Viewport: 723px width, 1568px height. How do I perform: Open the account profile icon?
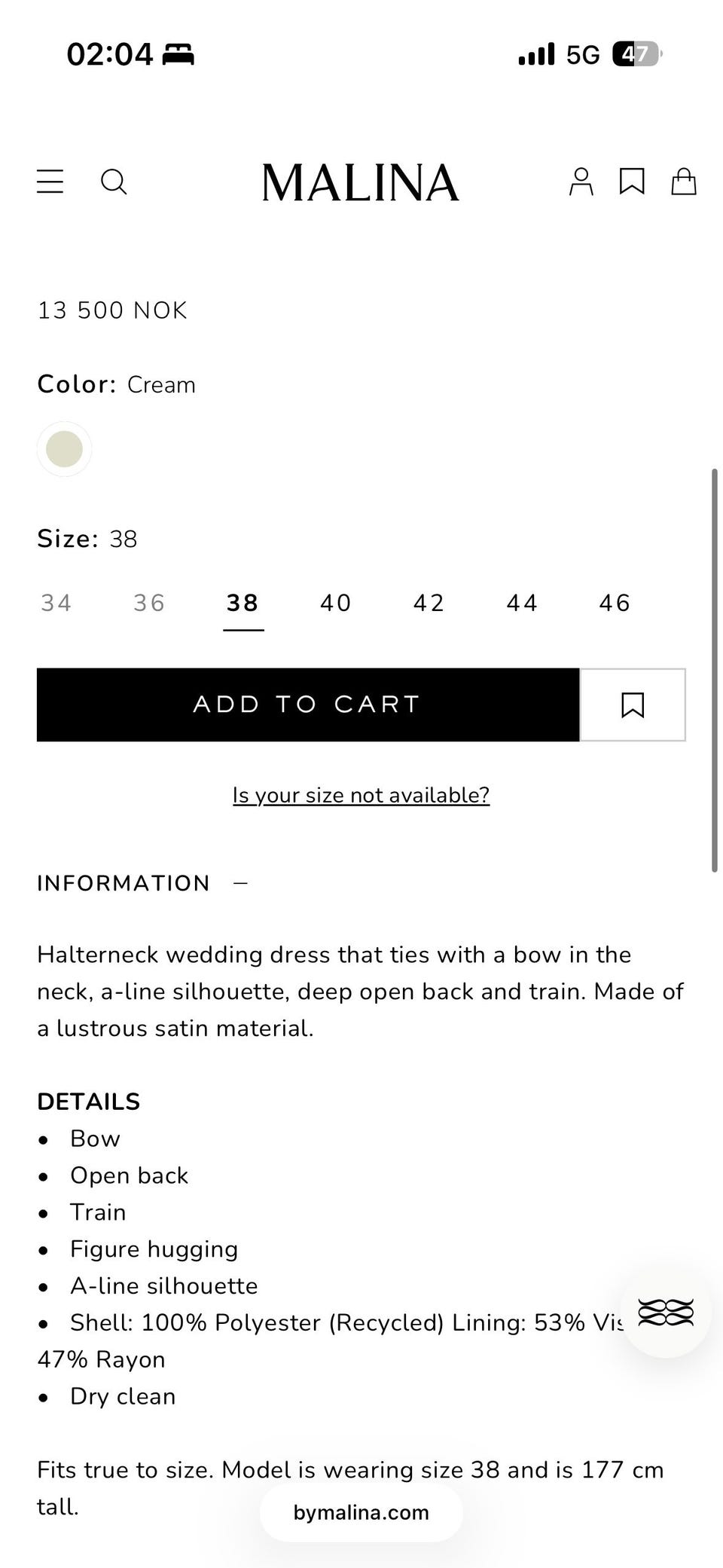click(581, 182)
